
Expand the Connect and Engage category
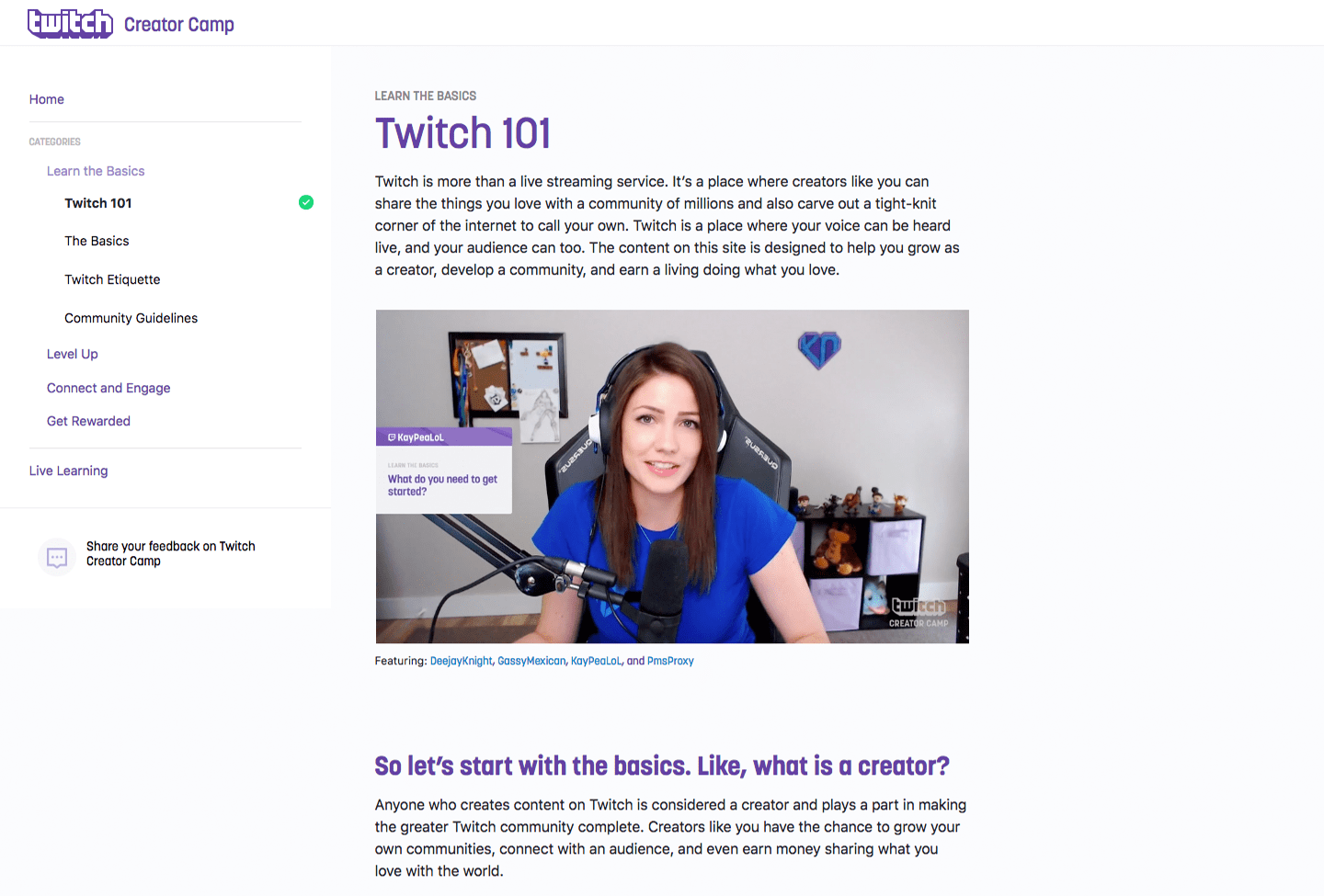[x=108, y=388]
